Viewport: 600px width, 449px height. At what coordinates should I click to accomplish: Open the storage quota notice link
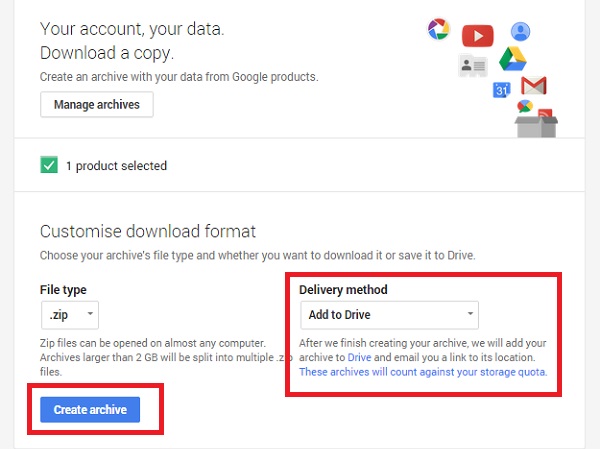[x=423, y=372]
